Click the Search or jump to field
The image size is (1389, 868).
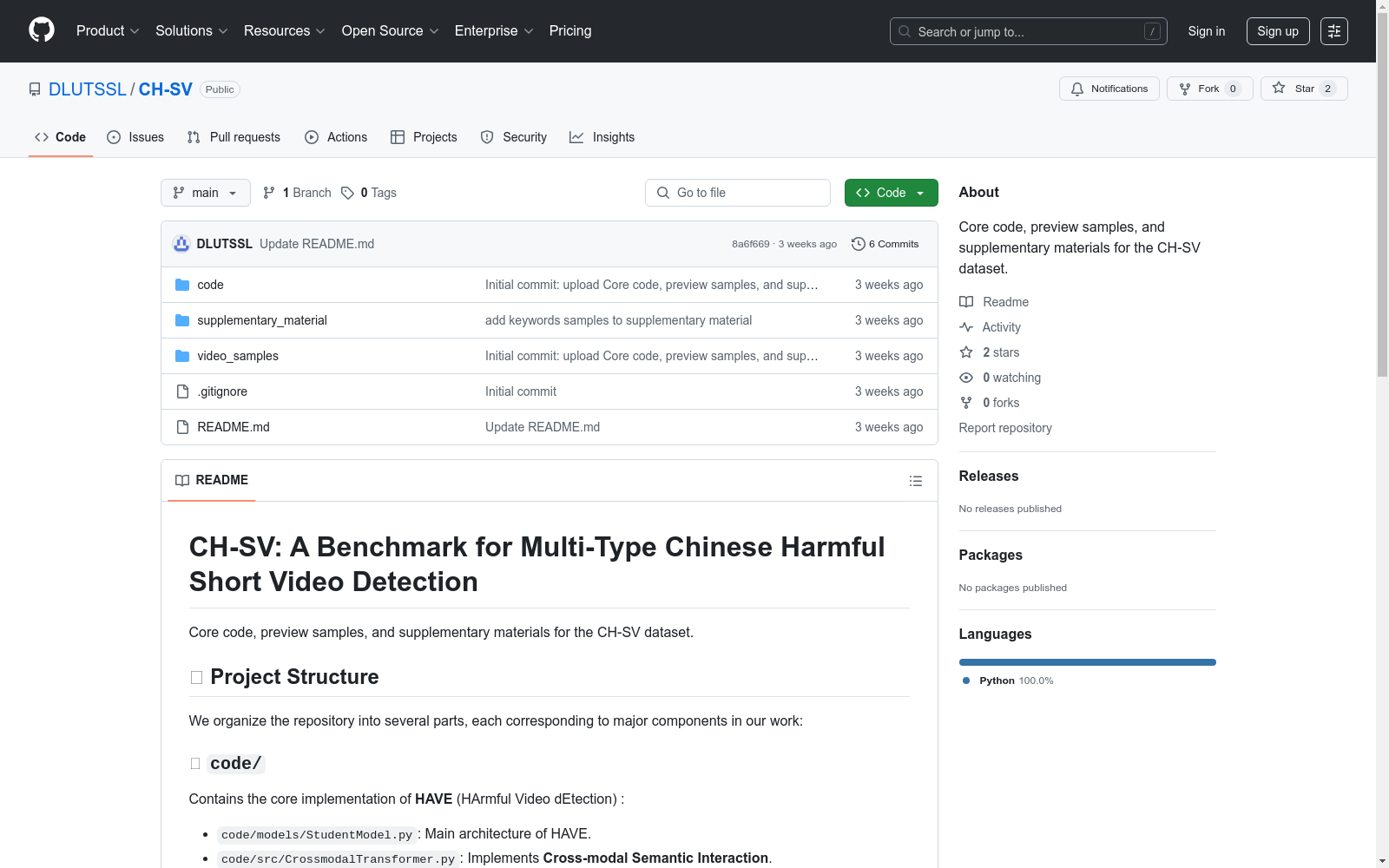coord(1029,31)
